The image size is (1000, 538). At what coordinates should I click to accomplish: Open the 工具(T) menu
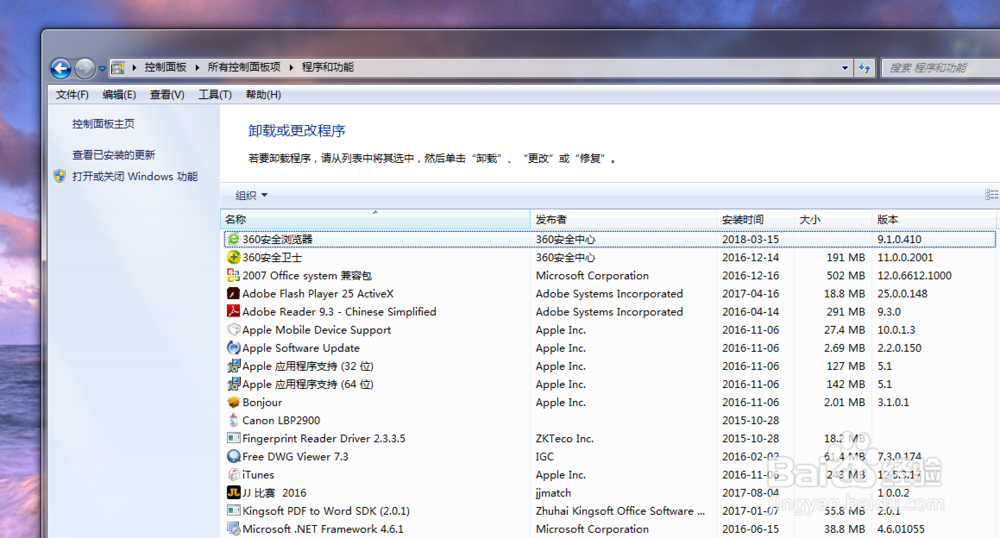point(215,94)
